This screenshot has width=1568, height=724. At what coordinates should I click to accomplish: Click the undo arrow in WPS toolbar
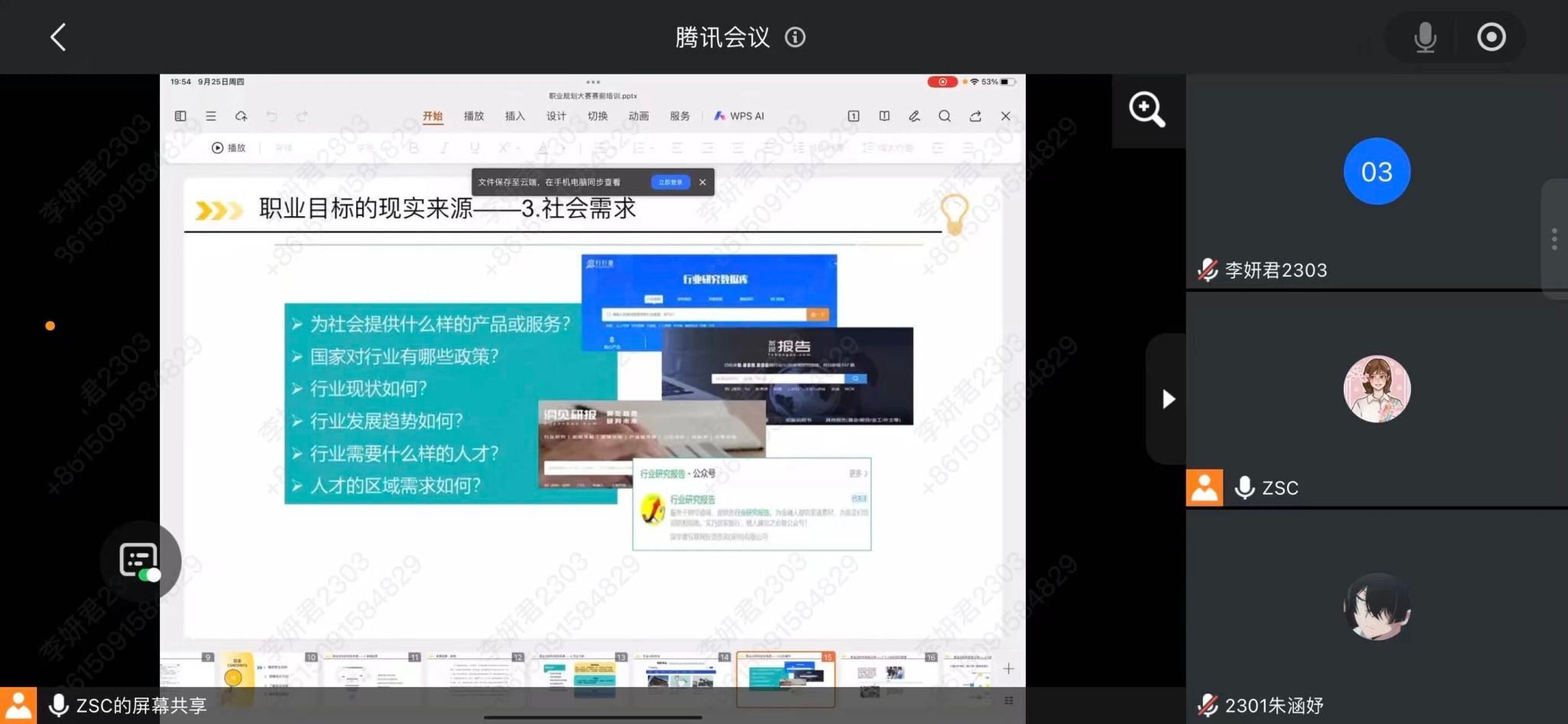click(272, 116)
